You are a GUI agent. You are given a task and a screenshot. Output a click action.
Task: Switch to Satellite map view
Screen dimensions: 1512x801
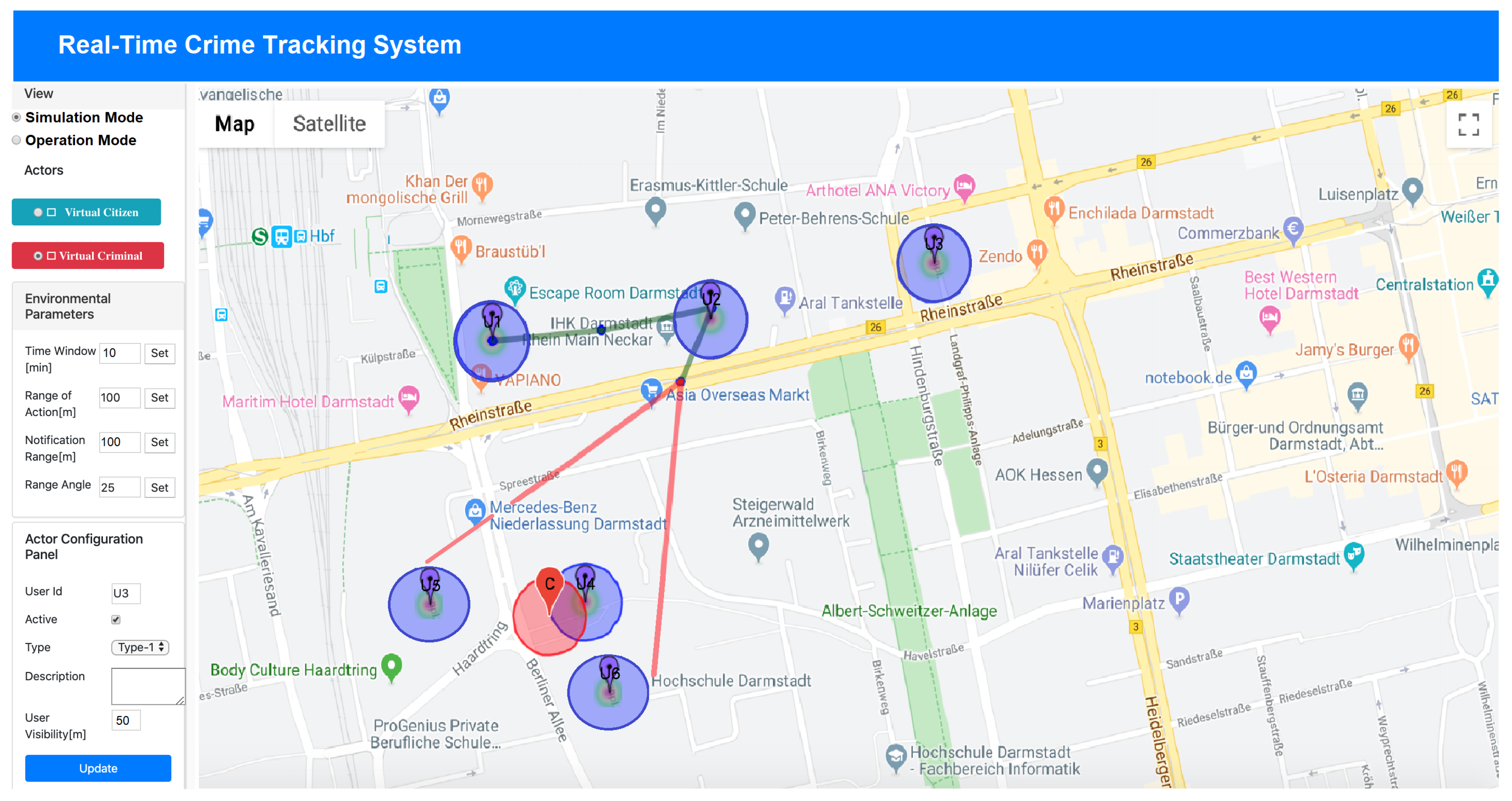coord(329,124)
